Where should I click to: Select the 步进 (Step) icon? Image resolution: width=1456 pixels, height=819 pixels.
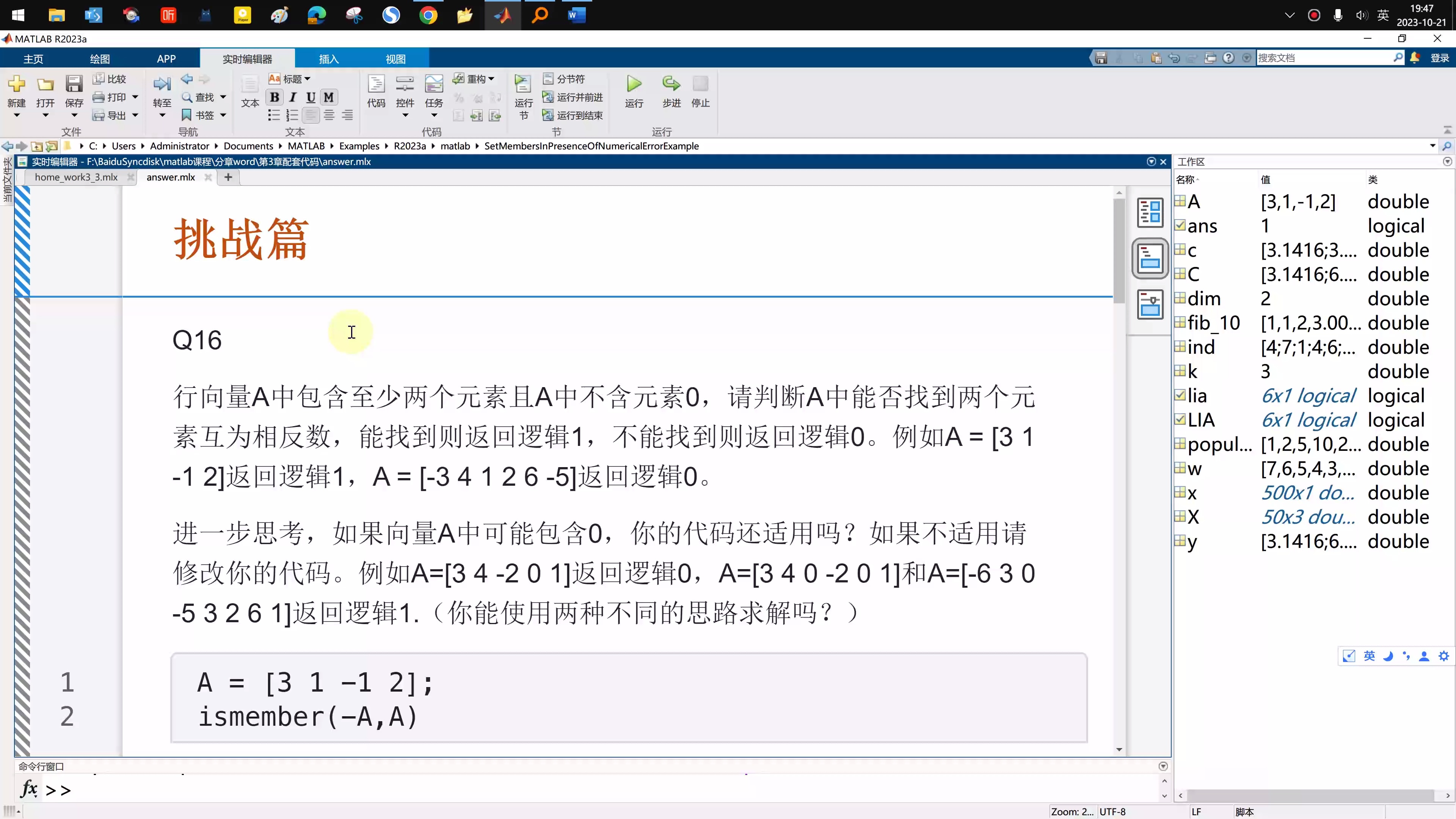pyautogui.click(x=671, y=91)
